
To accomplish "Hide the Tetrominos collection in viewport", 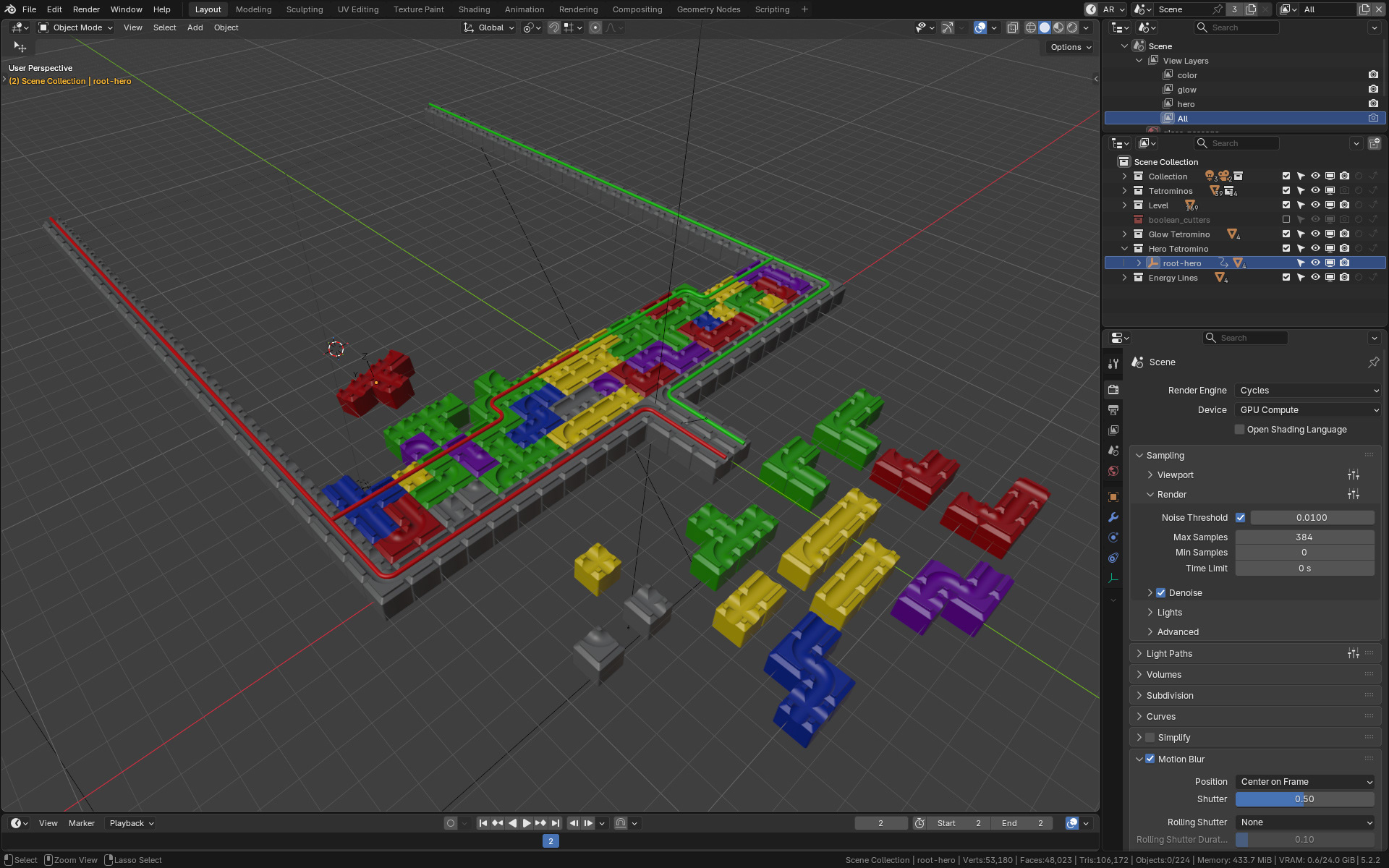I will tap(1315, 191).
